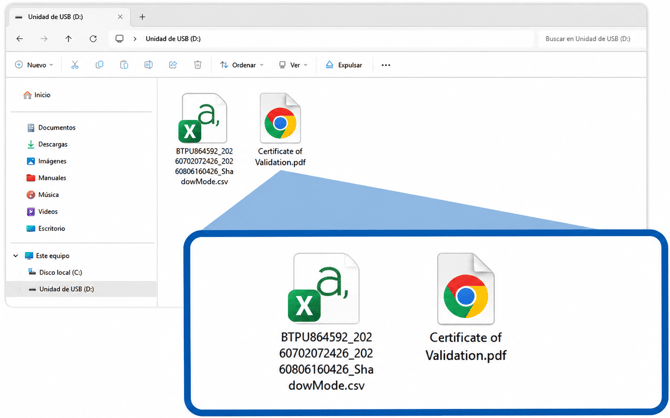Click the BTPU864592 csv file name in the folder
Viewport: 670px width, 418px height.
tap(204, 166)
